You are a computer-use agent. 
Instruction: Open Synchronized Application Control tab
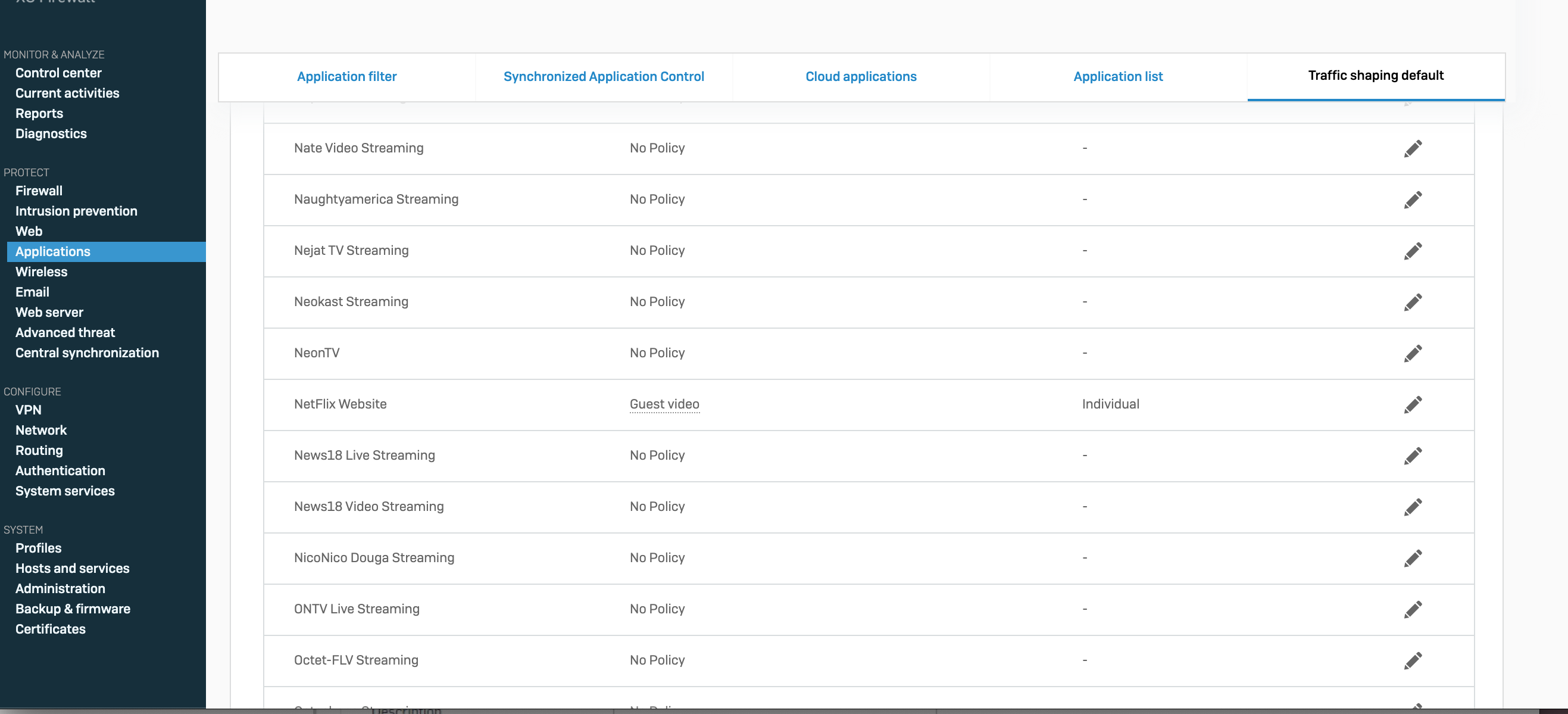click(x=603, y=77)
